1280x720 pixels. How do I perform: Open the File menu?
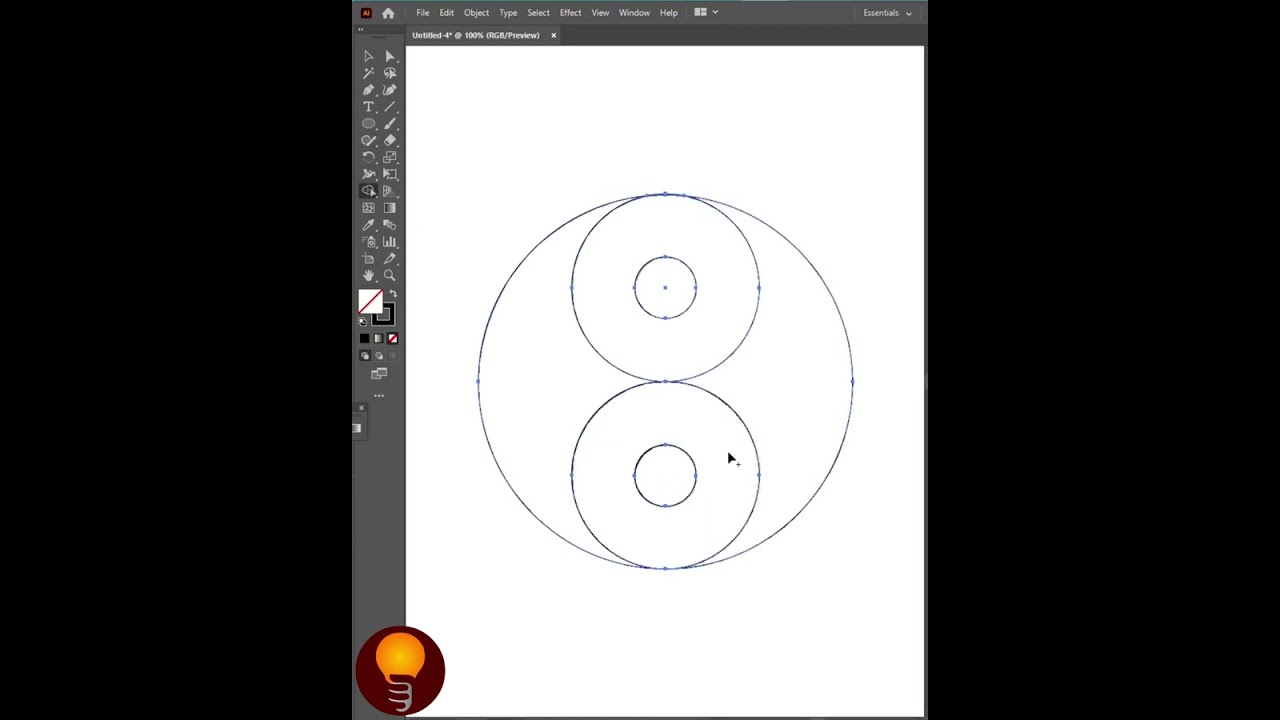[x=423, y=13]
